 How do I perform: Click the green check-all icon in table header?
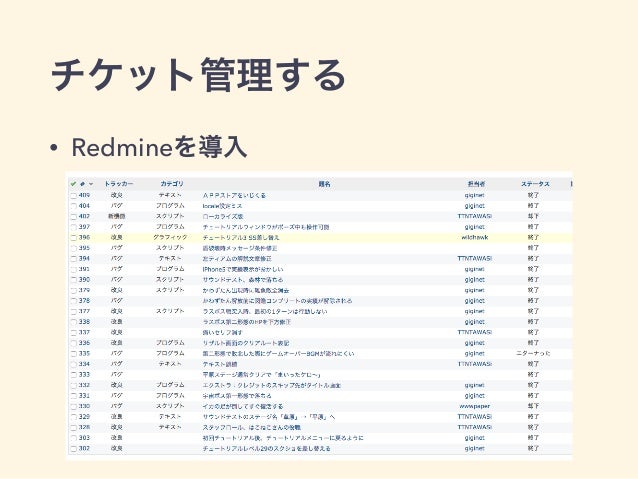73,184
